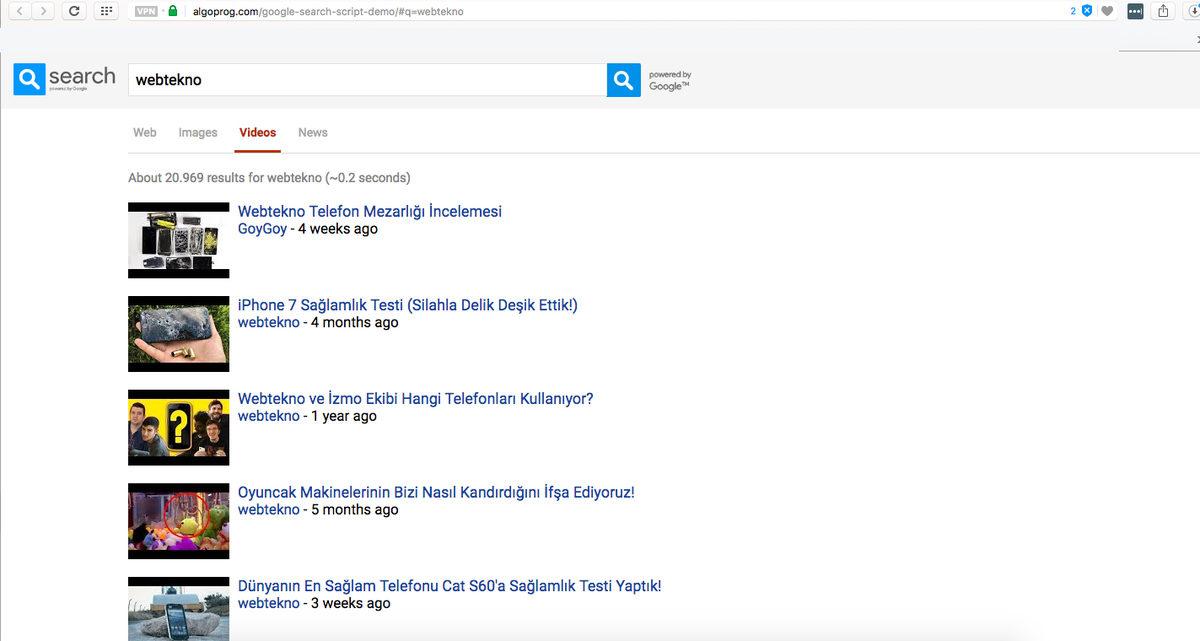Switch to the Images tab
Image resolution: width=1200 pixels, height=641 pixels.
pyautogui.click(x=197, y=132)
